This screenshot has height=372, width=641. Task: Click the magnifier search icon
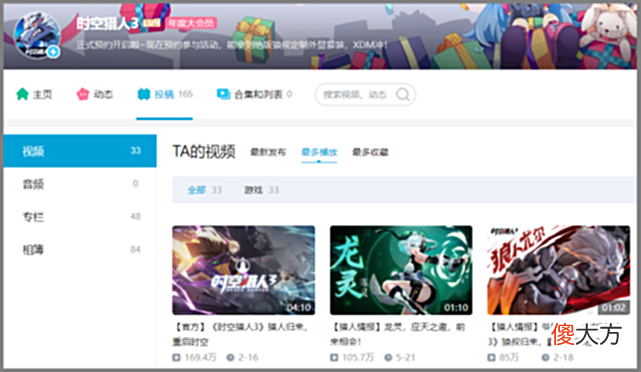click(x=403, y=94)
